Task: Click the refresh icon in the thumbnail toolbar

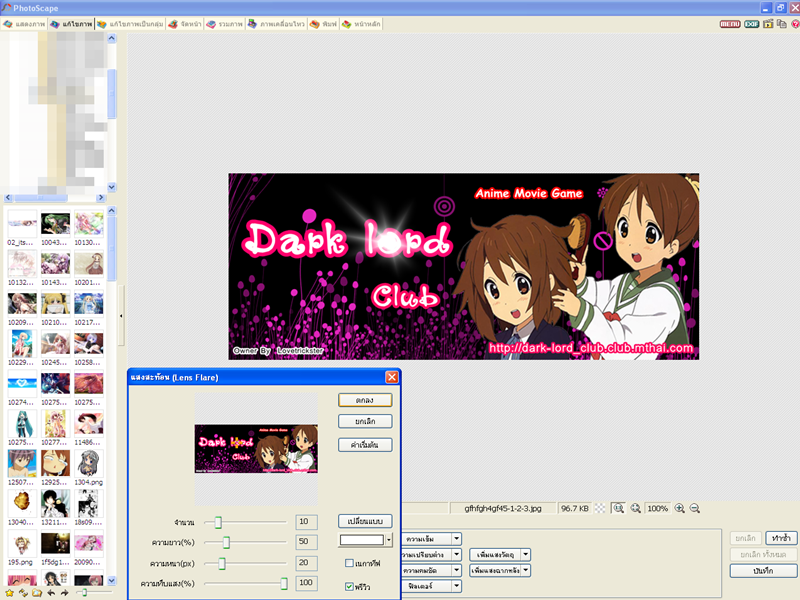Action: point(23,592)
